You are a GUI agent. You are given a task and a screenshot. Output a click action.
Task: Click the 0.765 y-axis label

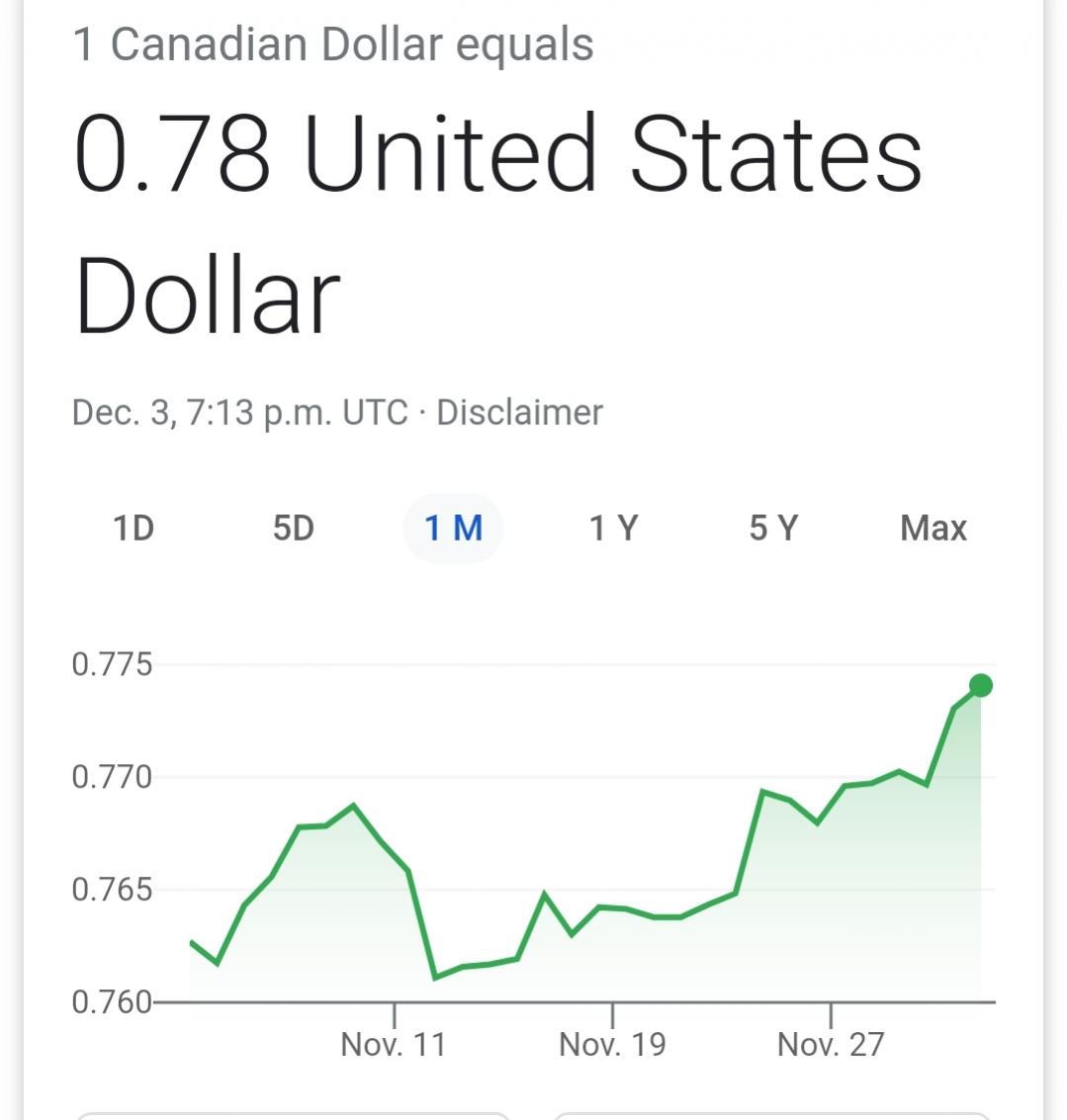(112, 890)
